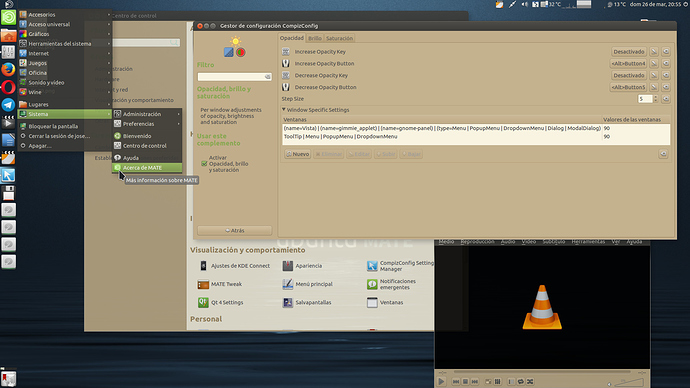The height and width of the screenshot is (388, 690).
Task: Open Apariencia settings icon
Action: pos(287,266)
